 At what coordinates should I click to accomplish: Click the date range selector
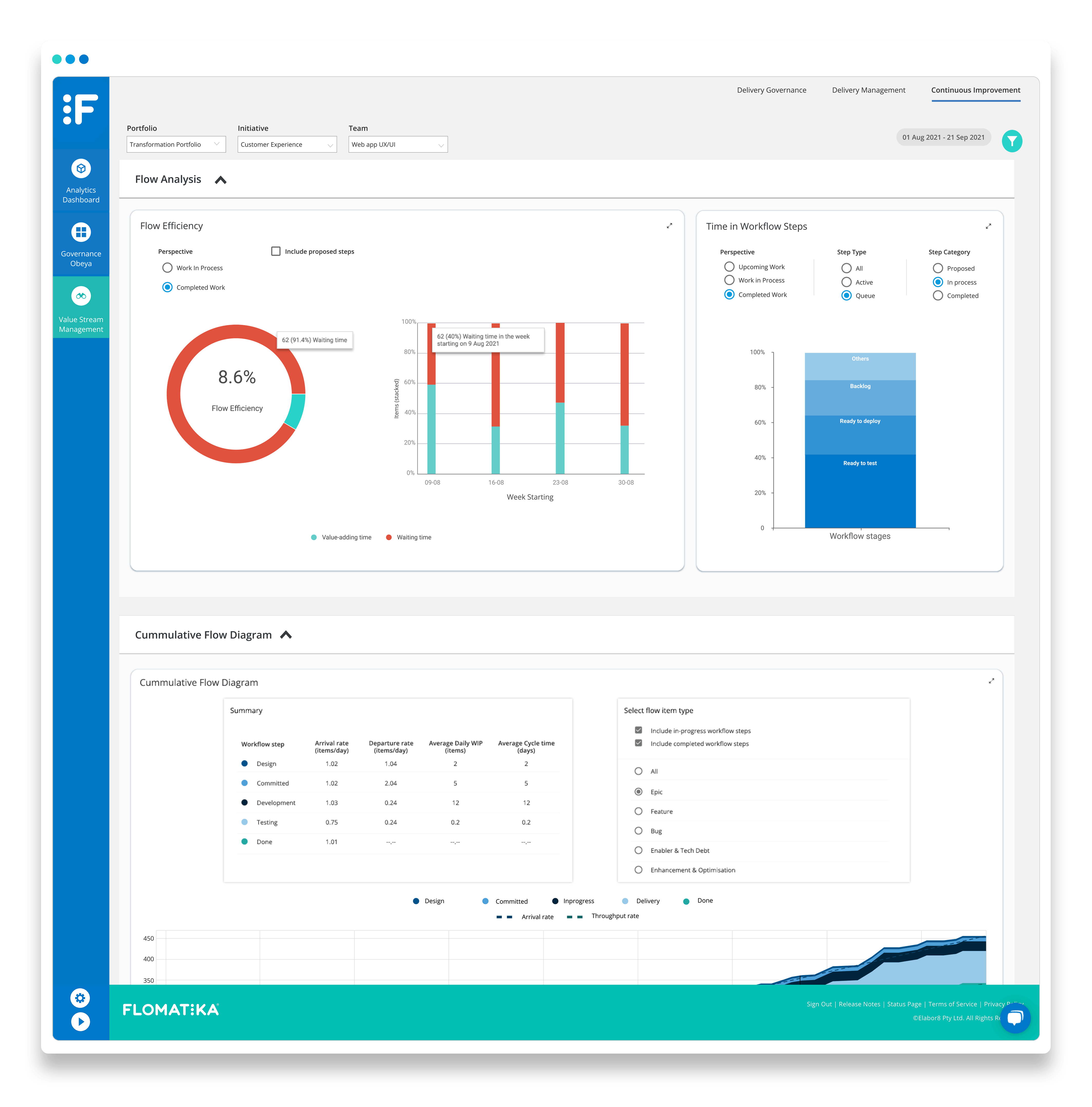click(x=943, y=137)
